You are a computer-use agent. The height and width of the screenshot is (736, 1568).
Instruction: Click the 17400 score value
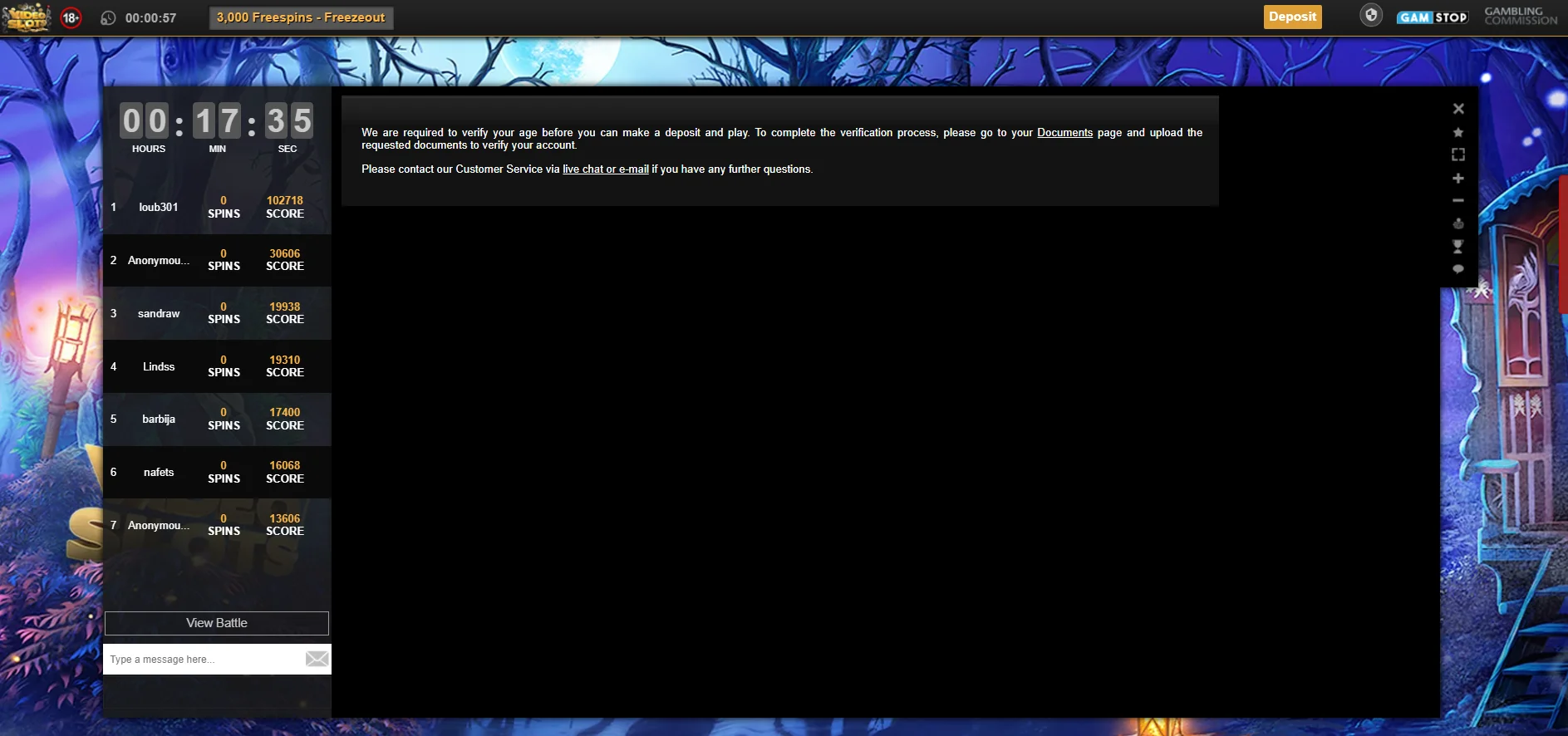(x=285, y=413)
